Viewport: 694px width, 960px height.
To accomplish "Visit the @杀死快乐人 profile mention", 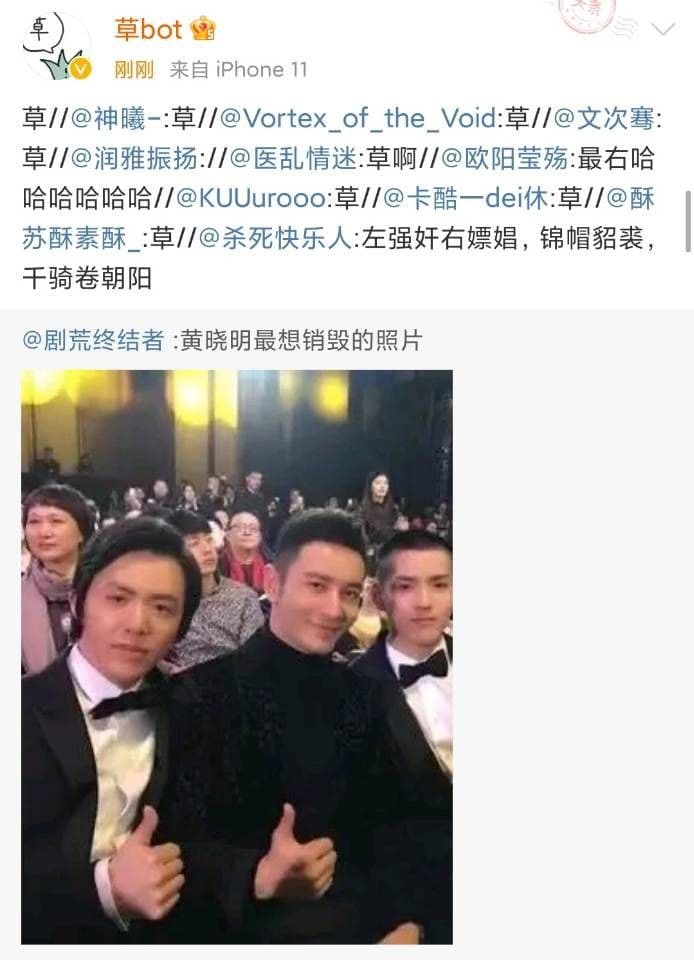I will tap(275, 238).
